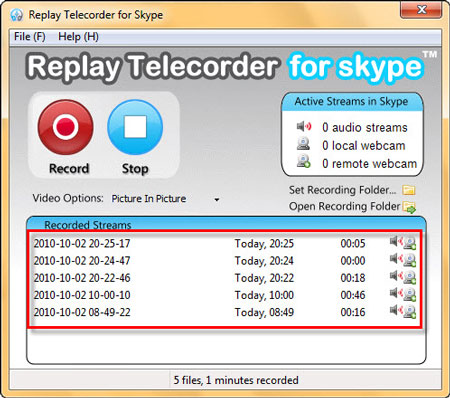Click the webcam icon next to local webcam
This screenshot has height=398, width=450.
(303, 144)
